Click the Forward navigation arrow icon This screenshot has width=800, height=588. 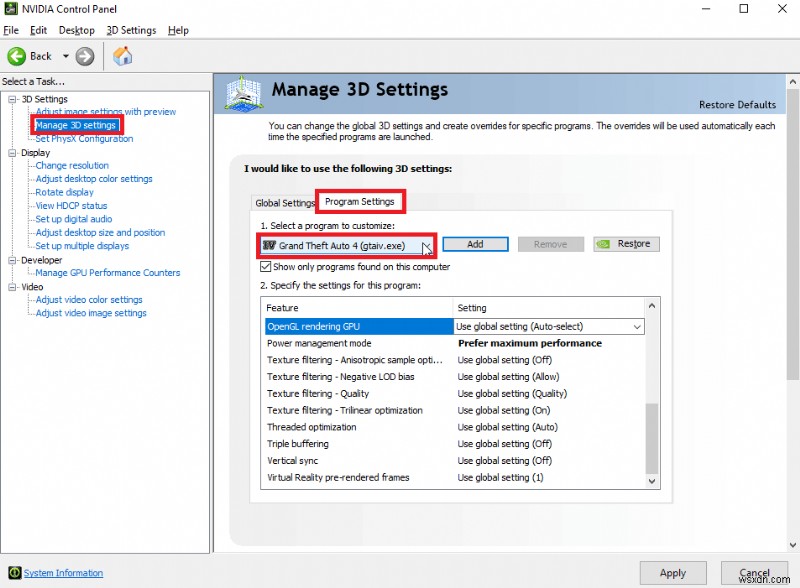pos(83,56)
